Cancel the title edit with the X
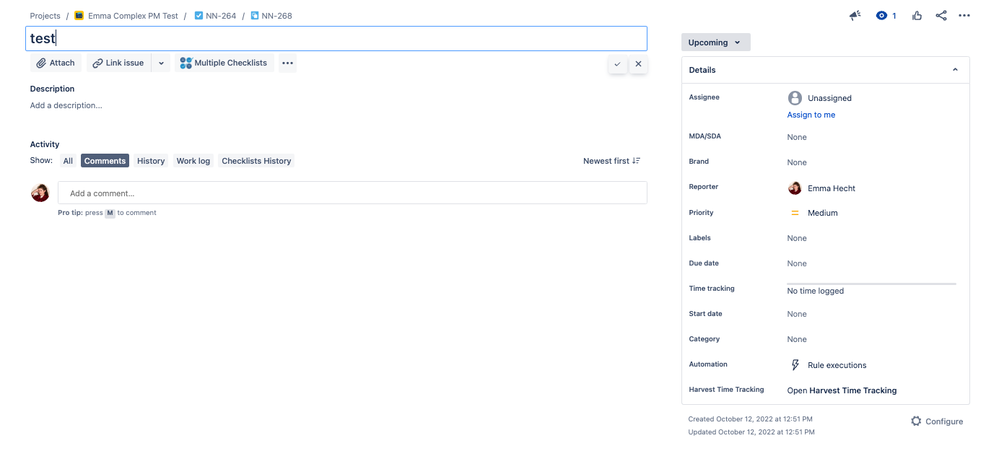This screenshot has width=999, height=456. [x=638, y=64]
